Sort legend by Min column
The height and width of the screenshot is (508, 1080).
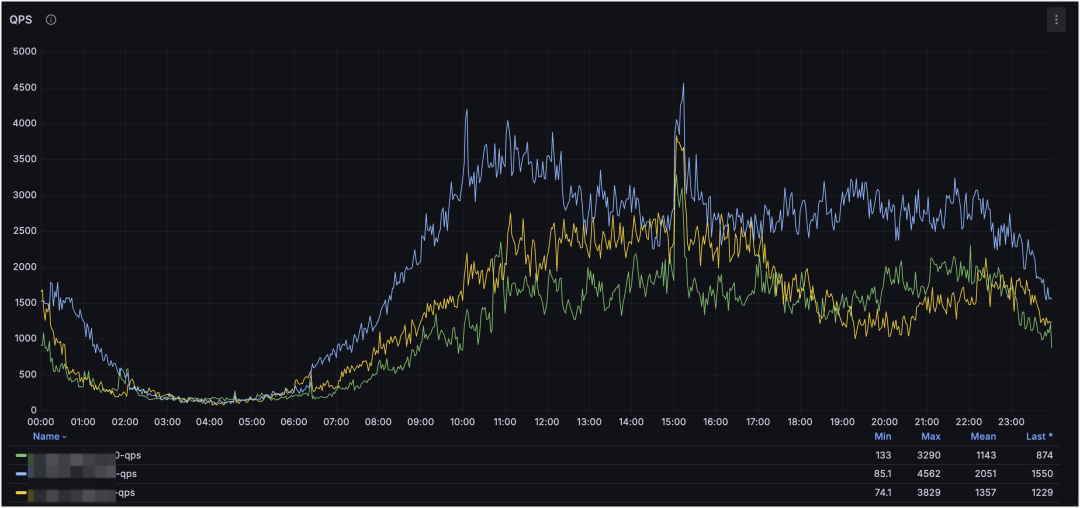point(883,436)
